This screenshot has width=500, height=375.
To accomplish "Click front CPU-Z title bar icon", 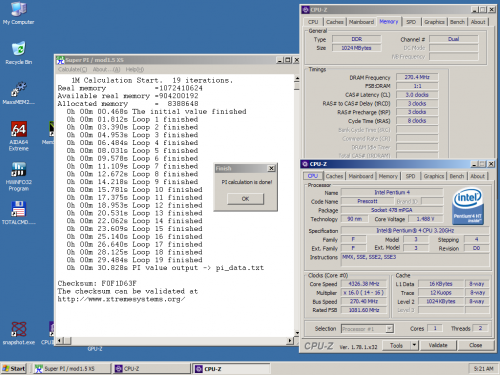I will point(305,164).
